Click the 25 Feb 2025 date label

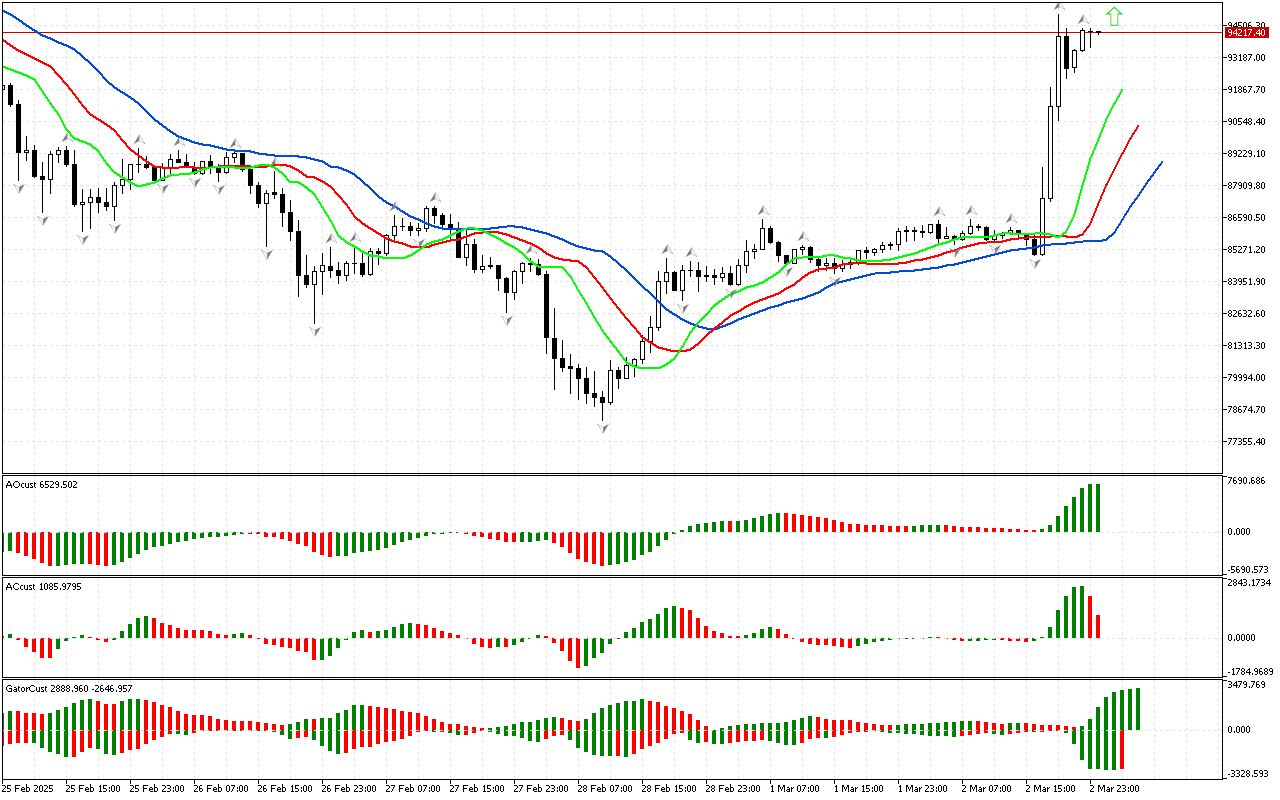pos(29,789)
